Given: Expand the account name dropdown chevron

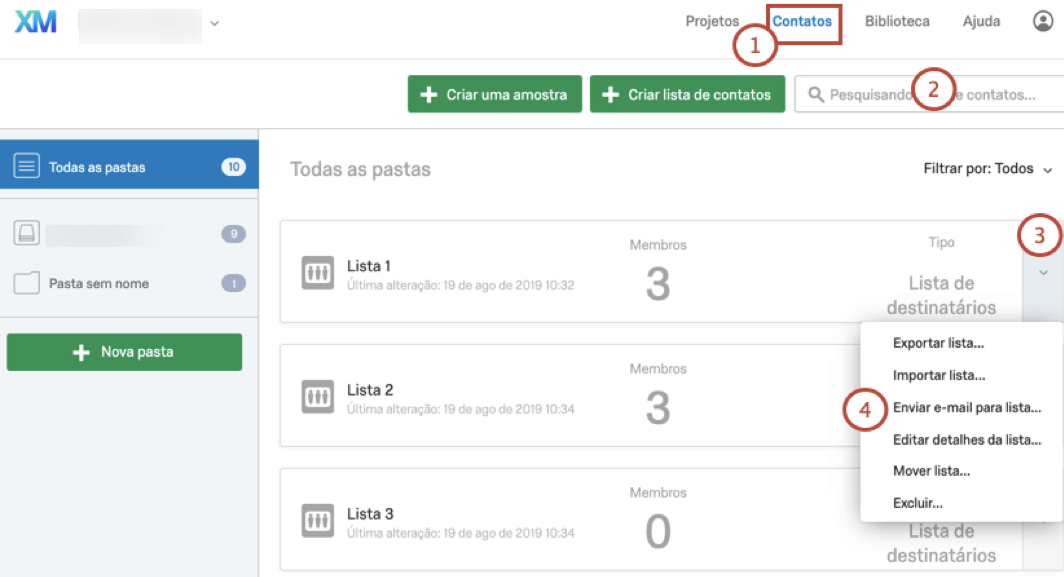Looking at the screenshot, I should [x=214, y=23].
